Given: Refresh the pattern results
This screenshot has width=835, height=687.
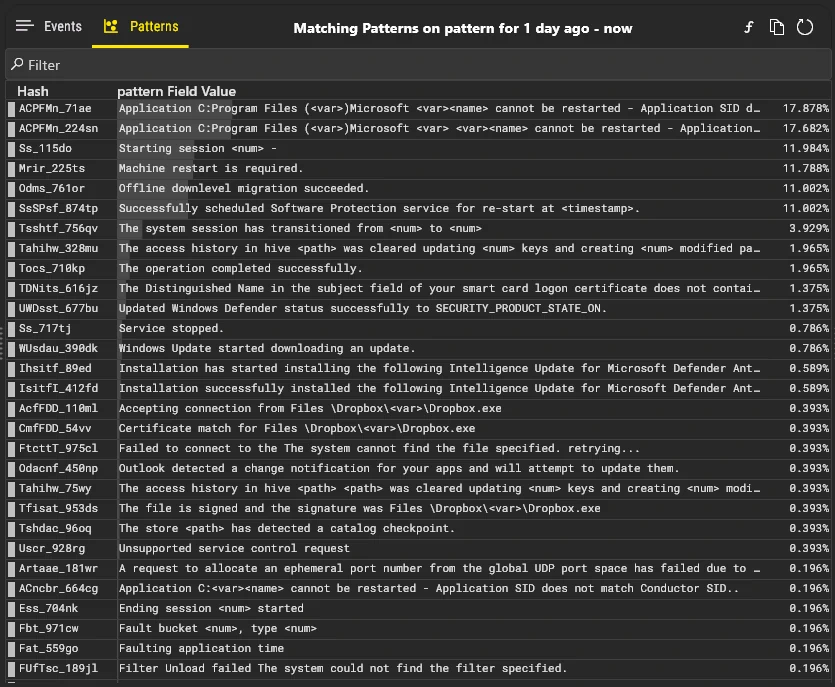Looking at the screenshot, I should click(805, 28).
